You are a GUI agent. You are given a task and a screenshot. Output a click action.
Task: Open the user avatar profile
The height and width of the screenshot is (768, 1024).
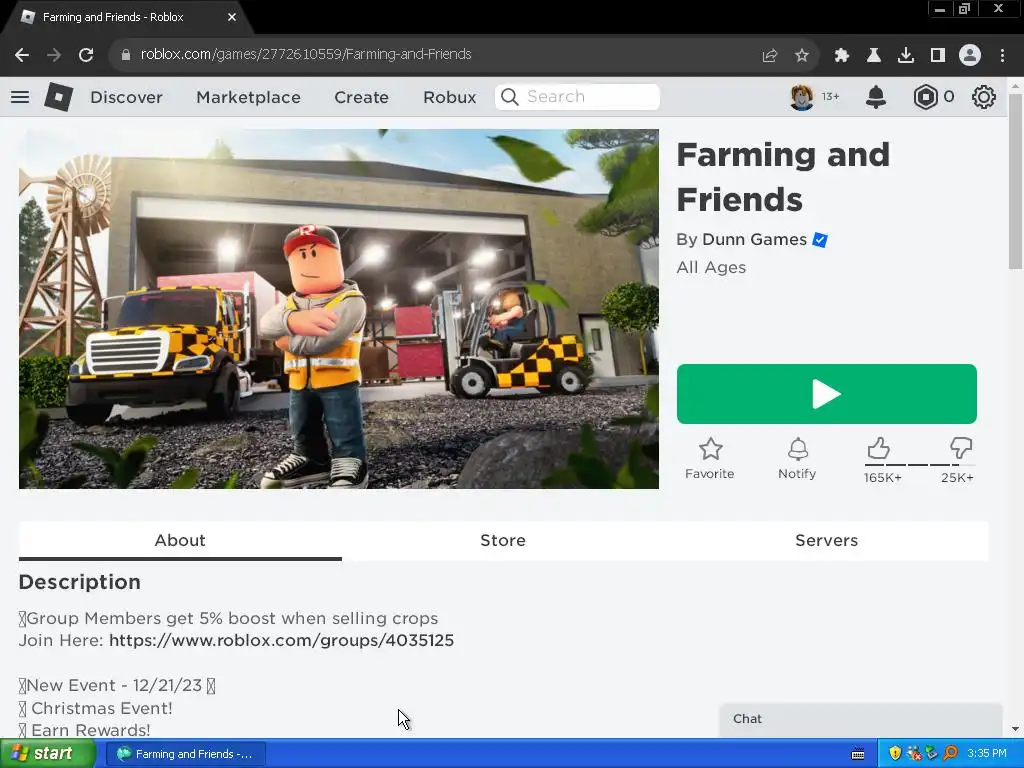[x=802, y=97]
